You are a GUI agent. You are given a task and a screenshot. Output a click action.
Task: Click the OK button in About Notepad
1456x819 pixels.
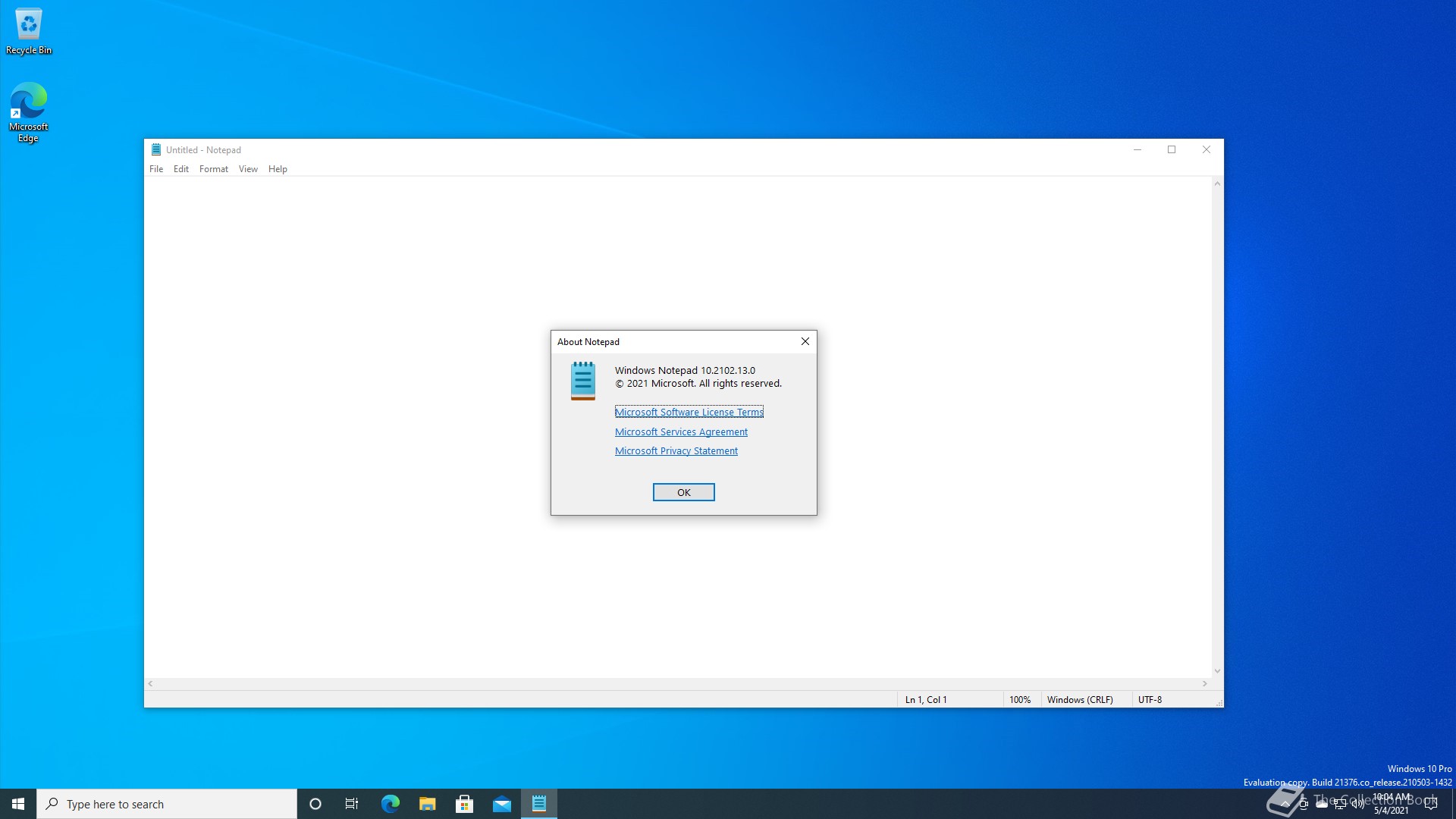pyautogui.click(x=683, y=492)
